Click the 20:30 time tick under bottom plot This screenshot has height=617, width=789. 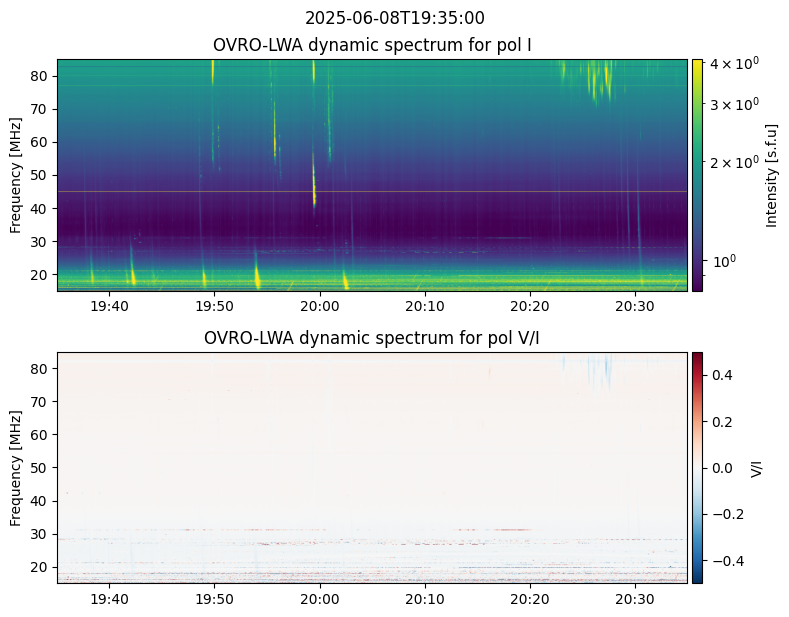pyautogui.click(x=634, y=598)
